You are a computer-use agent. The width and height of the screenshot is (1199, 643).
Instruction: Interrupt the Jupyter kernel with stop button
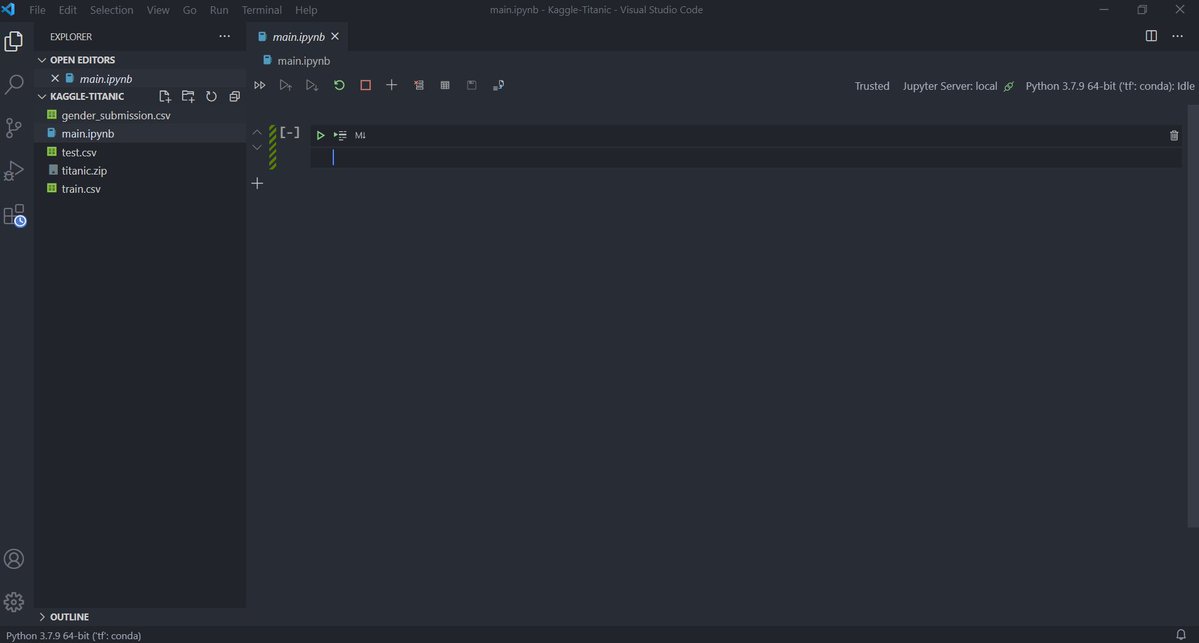coord(366,85)
